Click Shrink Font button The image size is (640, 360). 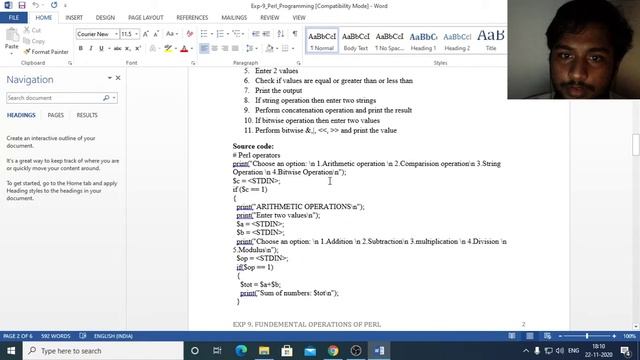tap(156, 34)
